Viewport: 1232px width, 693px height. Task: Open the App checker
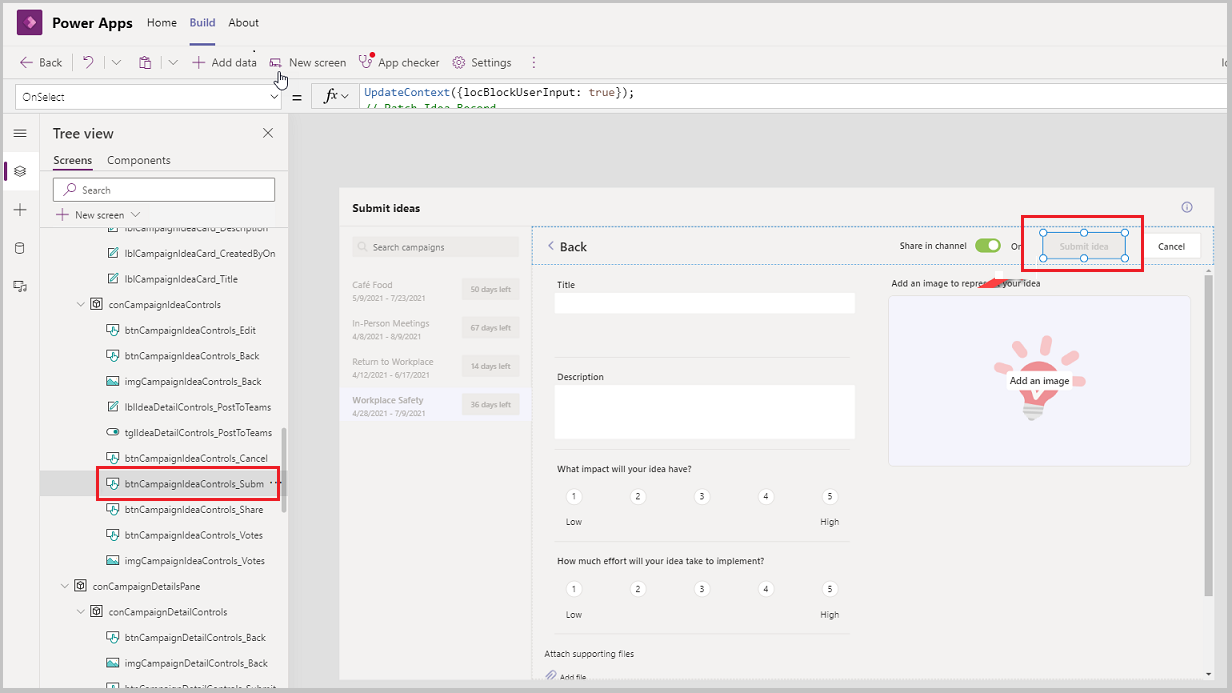pos(399,62)
